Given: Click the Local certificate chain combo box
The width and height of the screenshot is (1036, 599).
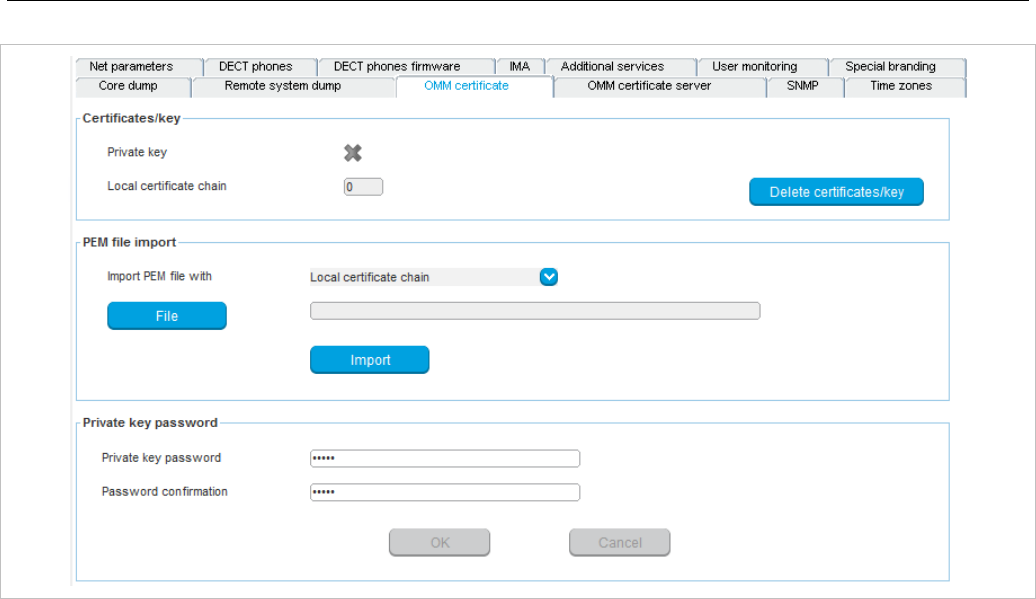Looking at the screenshot, I should tap(433, 277).
